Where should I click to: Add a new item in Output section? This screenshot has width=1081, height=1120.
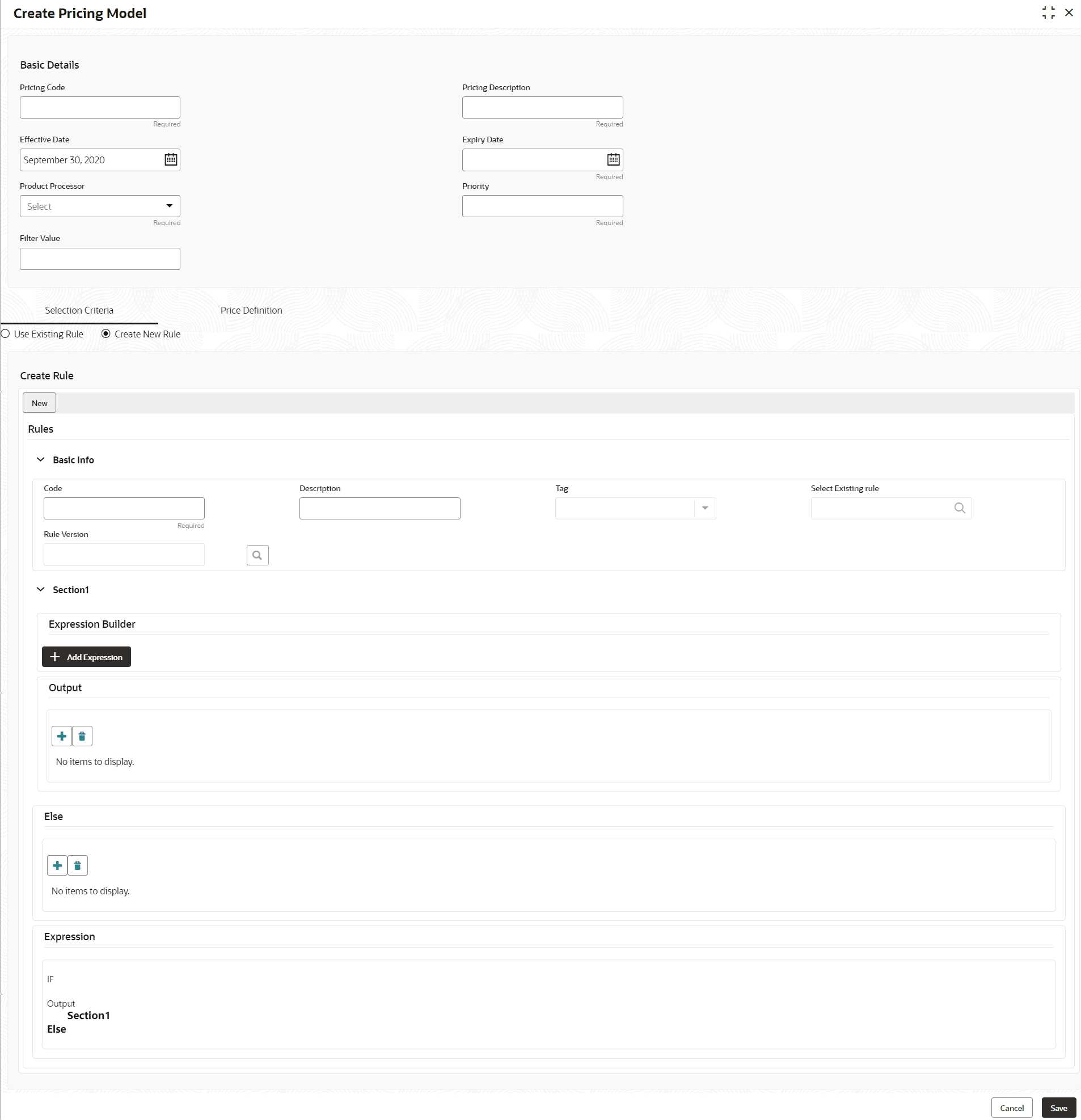point(62,736)
